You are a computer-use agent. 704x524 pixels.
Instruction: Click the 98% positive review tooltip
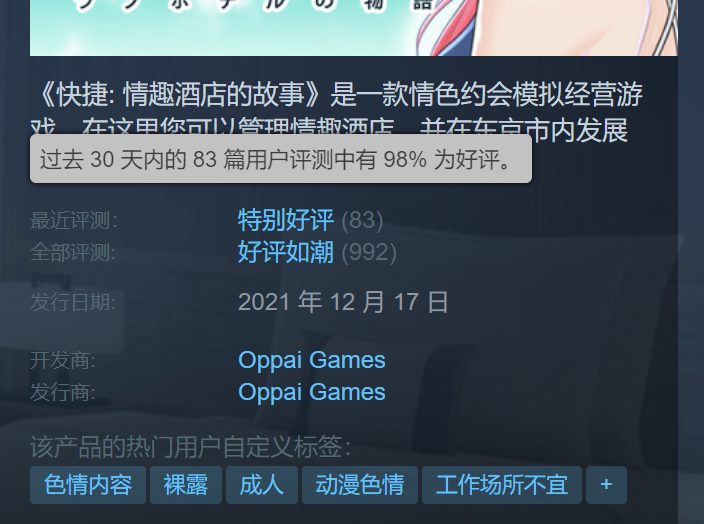click(x=281, y=159)
